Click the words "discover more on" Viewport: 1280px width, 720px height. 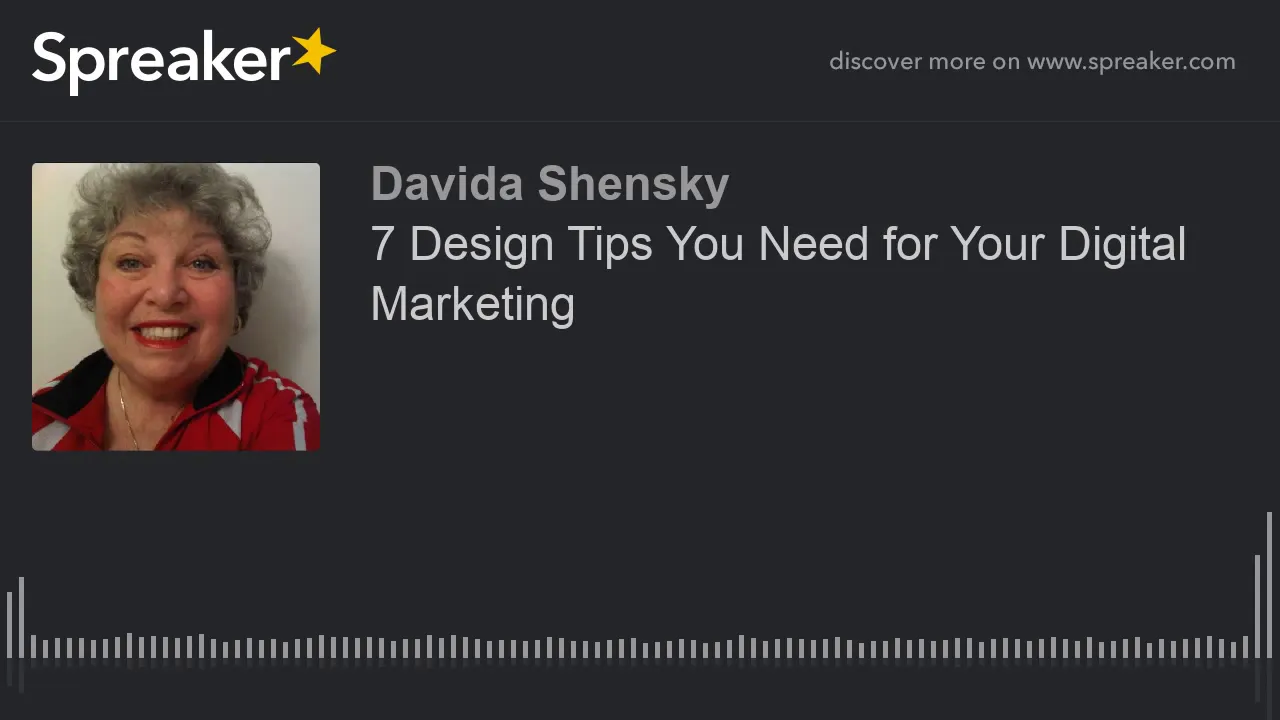click(924, 61)
